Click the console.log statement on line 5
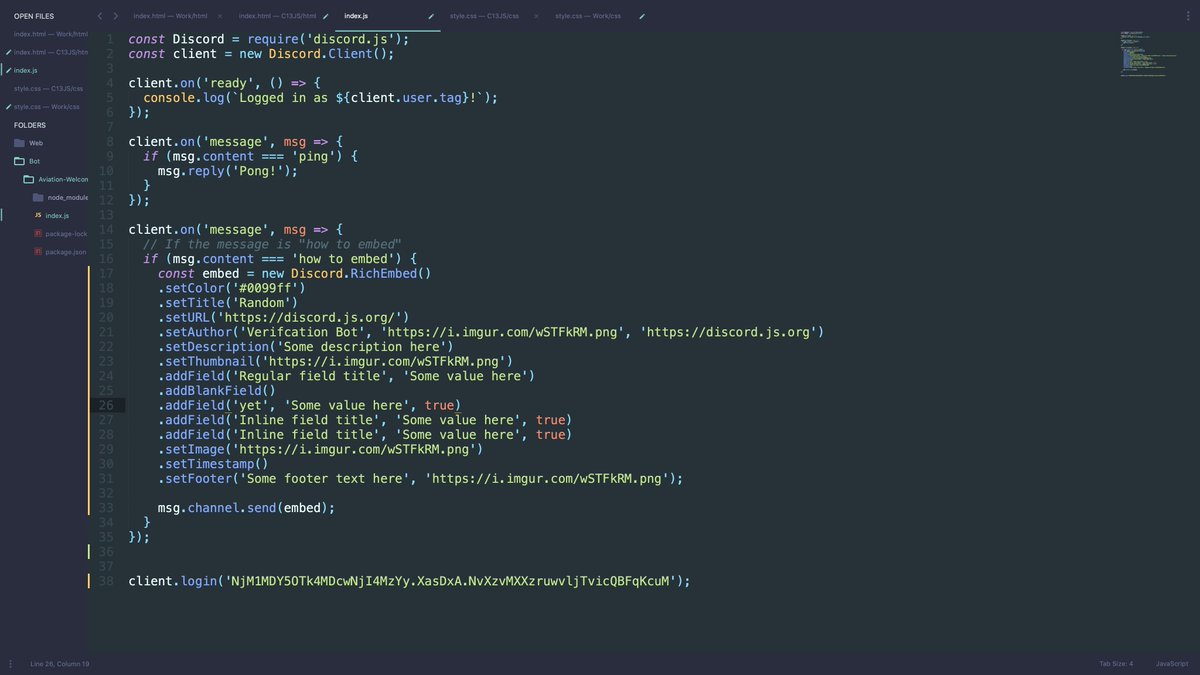 tap(320, 98)
